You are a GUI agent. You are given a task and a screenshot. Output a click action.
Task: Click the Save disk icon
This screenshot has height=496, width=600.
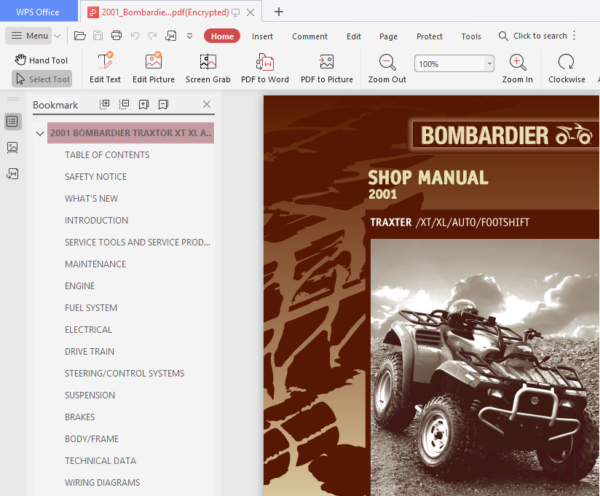coord(98,36)
